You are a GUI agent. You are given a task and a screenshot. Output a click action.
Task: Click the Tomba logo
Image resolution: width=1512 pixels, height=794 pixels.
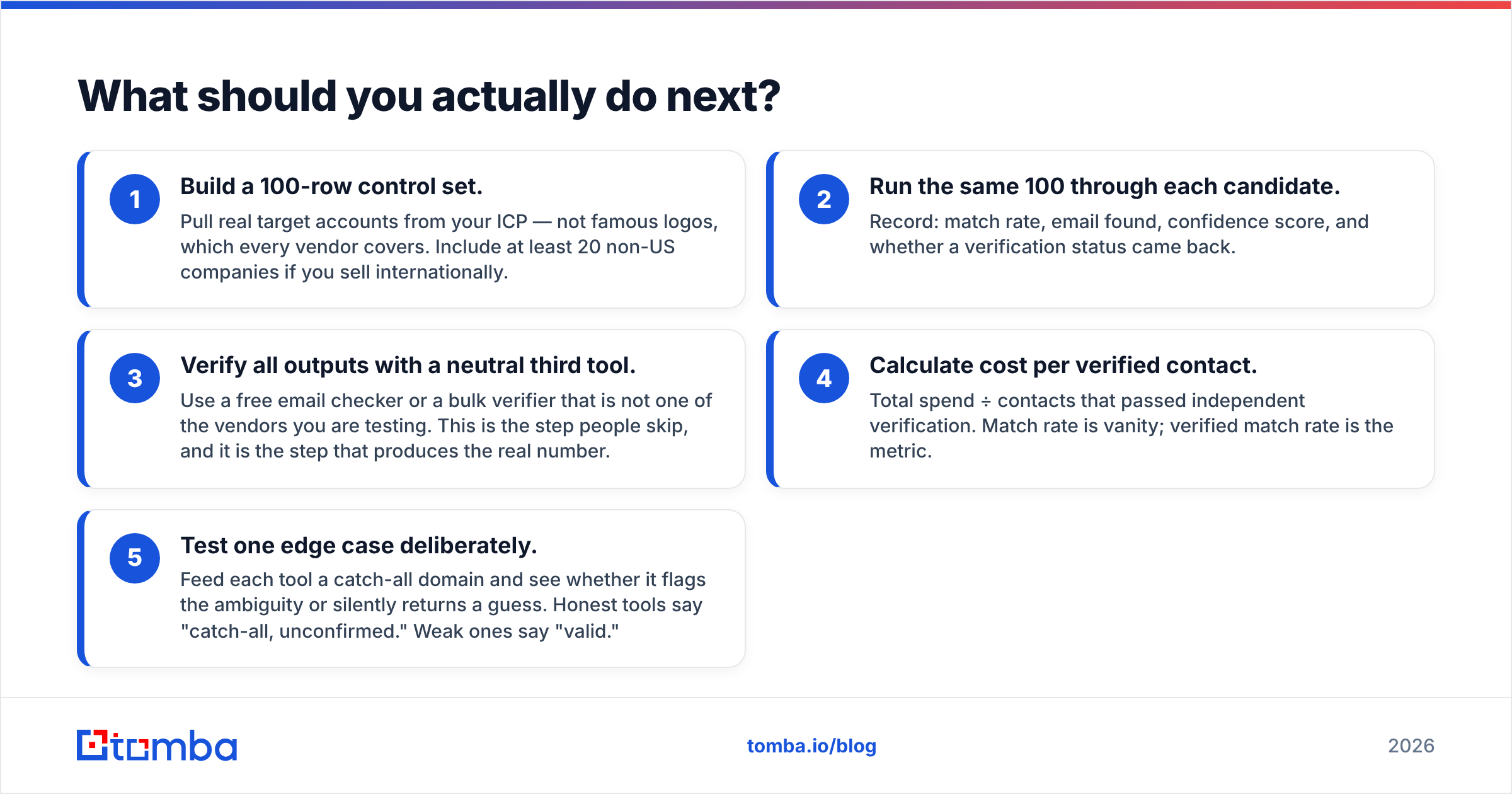[157, 745]
